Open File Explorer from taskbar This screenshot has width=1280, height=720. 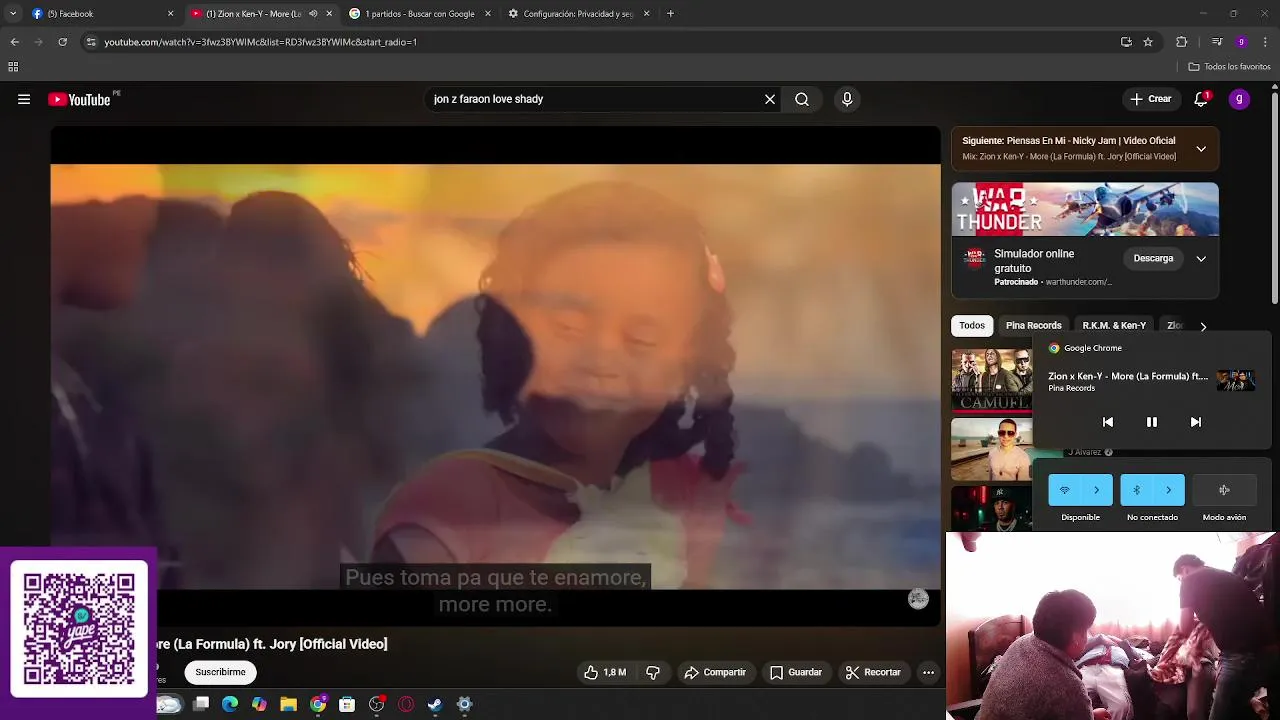click(x=288, y=704)
